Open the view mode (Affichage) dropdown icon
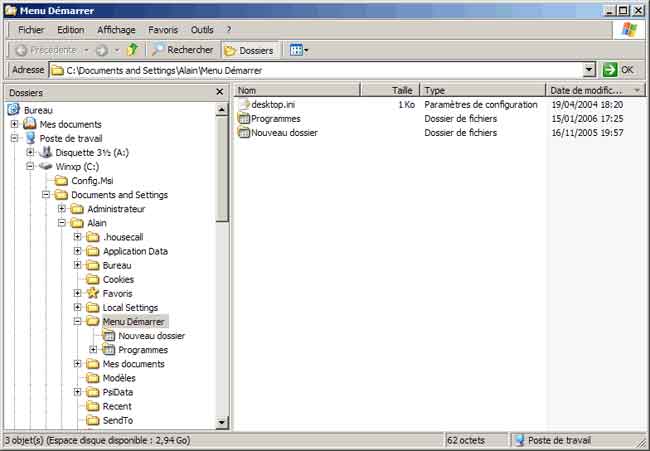The width and height of the screenshot is (650, 451). 298,50
